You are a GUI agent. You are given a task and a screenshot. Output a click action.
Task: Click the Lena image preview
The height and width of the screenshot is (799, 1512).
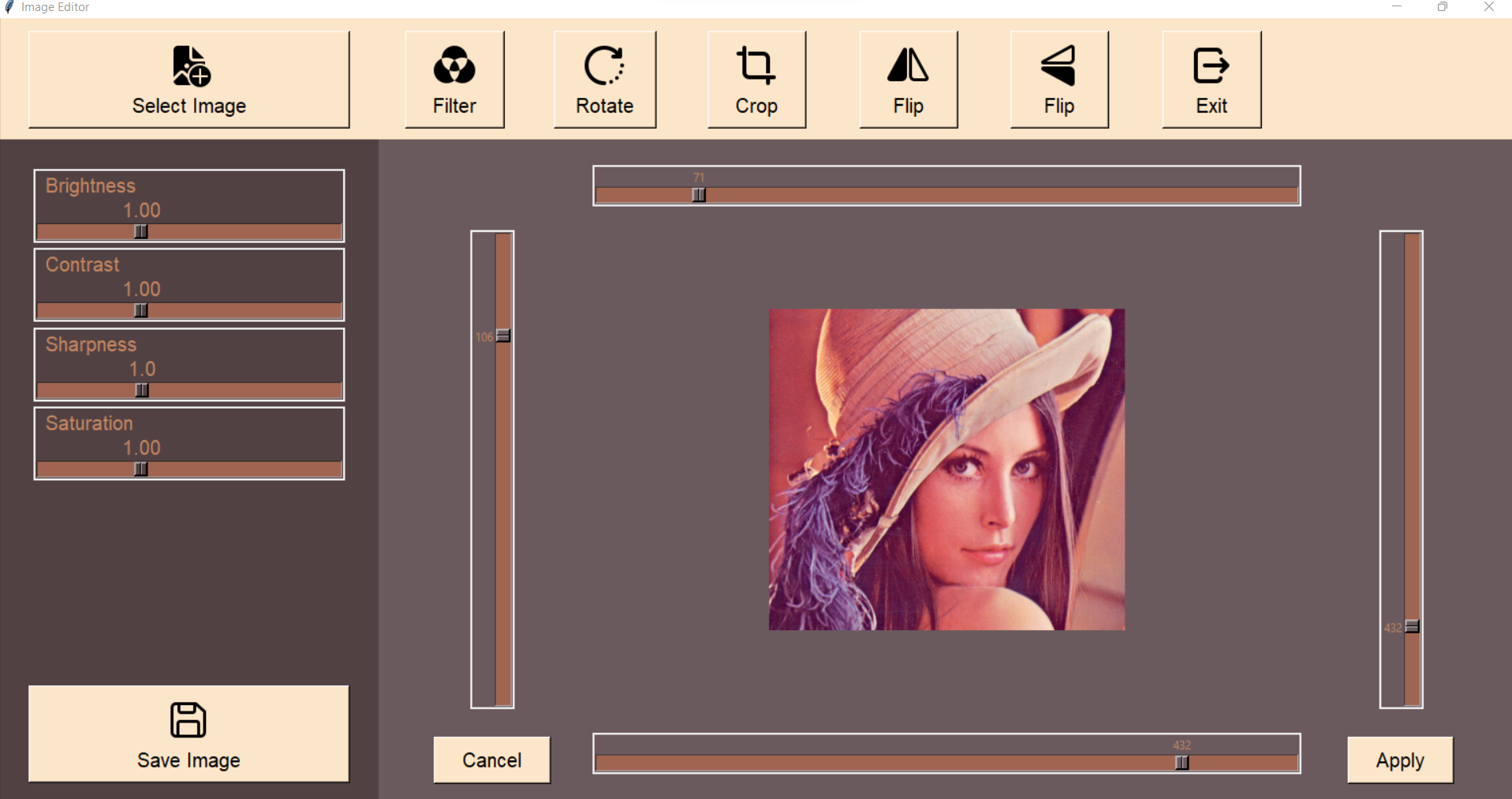[x=946, y=469]
